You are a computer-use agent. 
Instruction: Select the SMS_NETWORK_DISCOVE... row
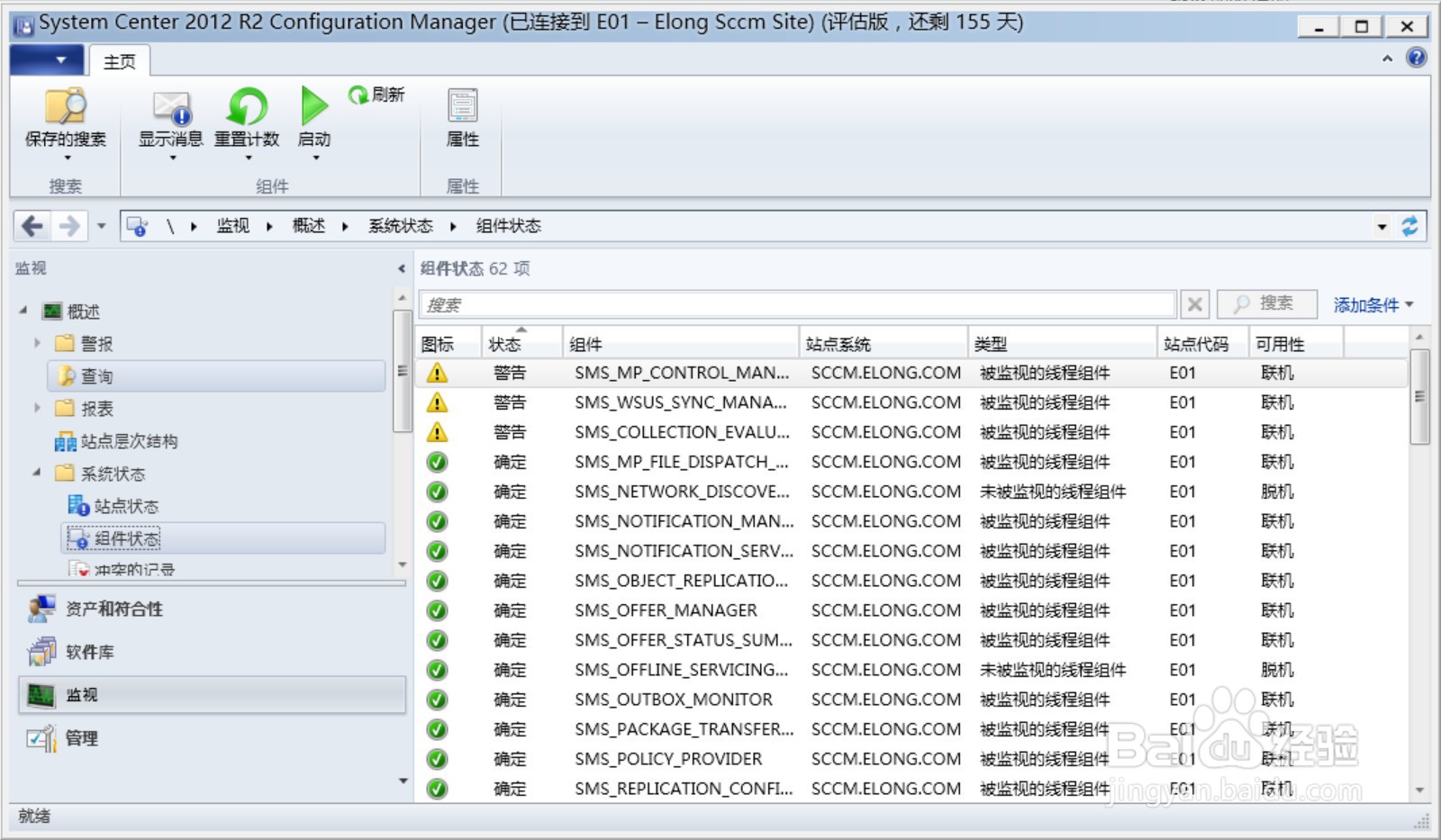(912, 492)
